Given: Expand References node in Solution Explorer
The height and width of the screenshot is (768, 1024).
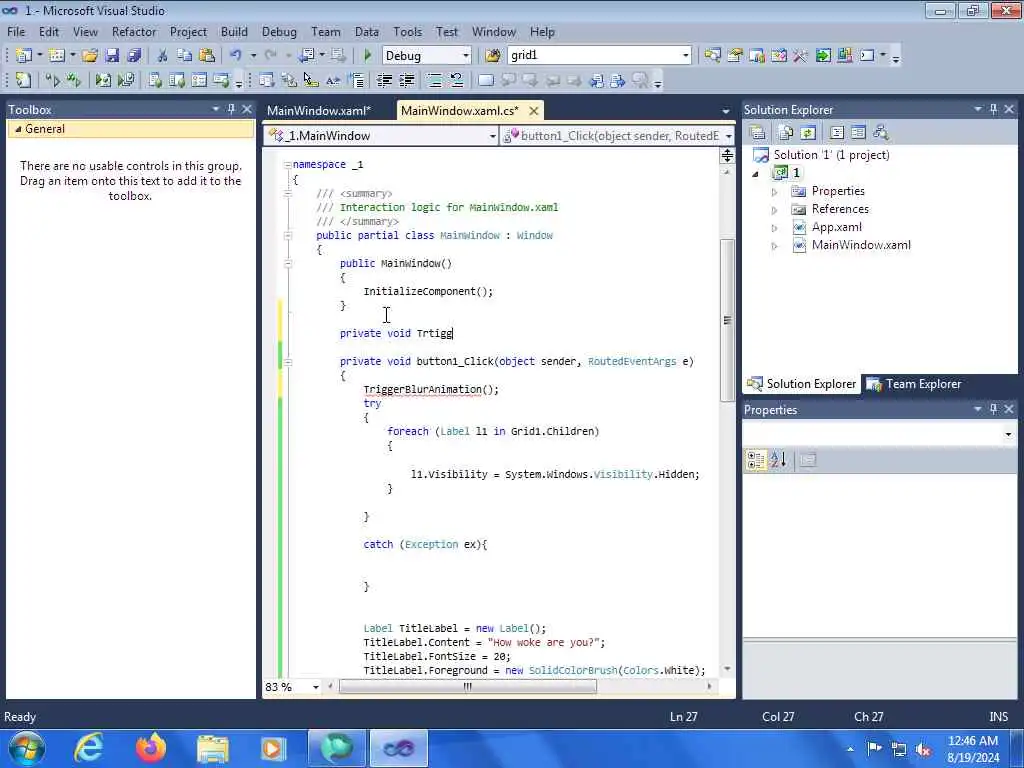Looking at the screenshot, I should point(775,210).
